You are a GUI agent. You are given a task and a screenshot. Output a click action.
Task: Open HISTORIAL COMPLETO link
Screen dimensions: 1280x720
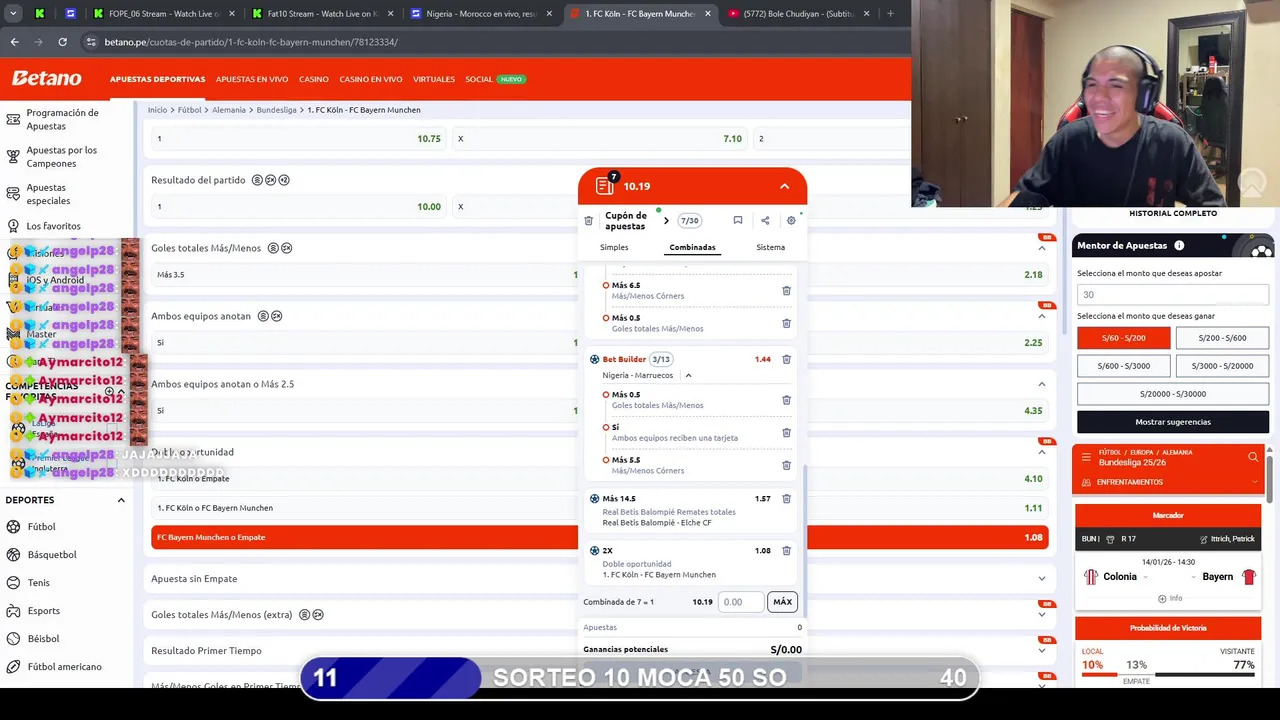pyautogui.click(x=1173, y=213)
